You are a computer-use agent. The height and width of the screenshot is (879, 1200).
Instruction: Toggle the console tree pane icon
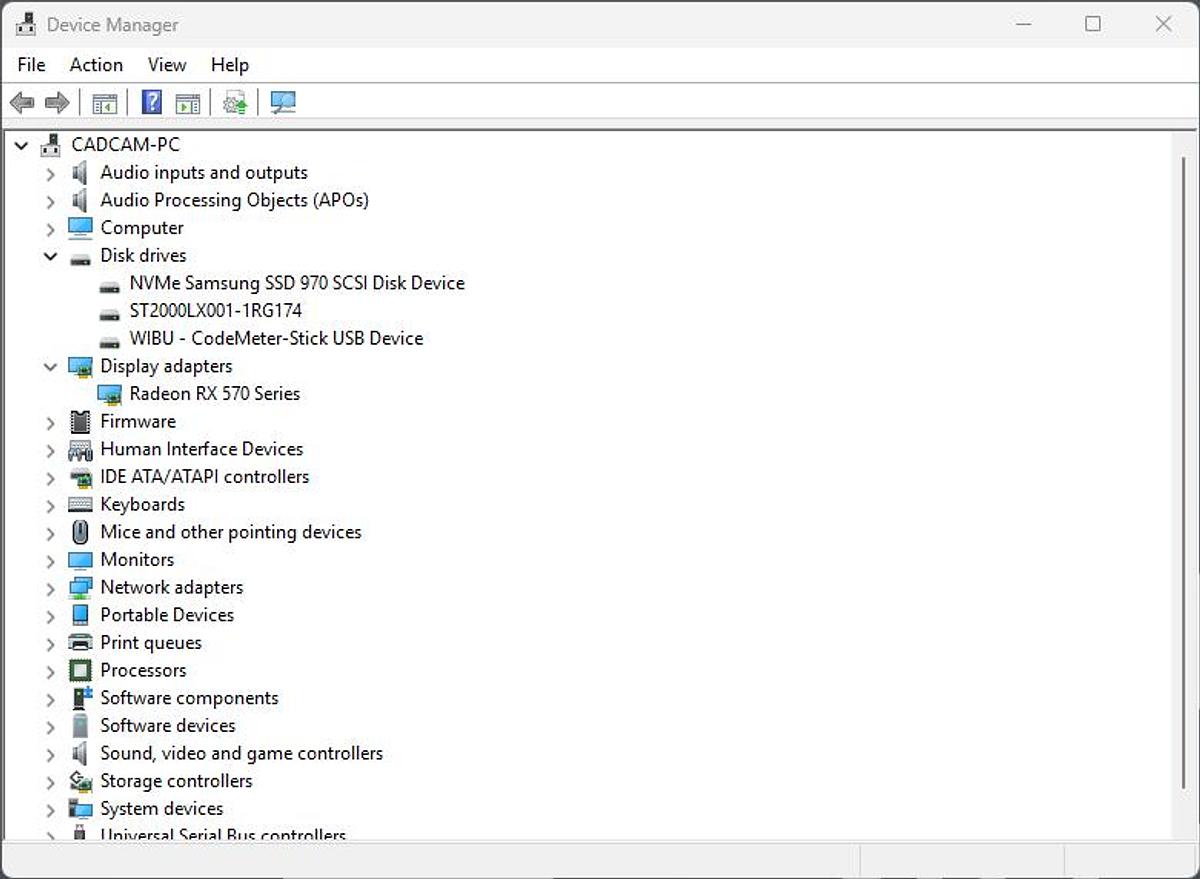point(104,103)
